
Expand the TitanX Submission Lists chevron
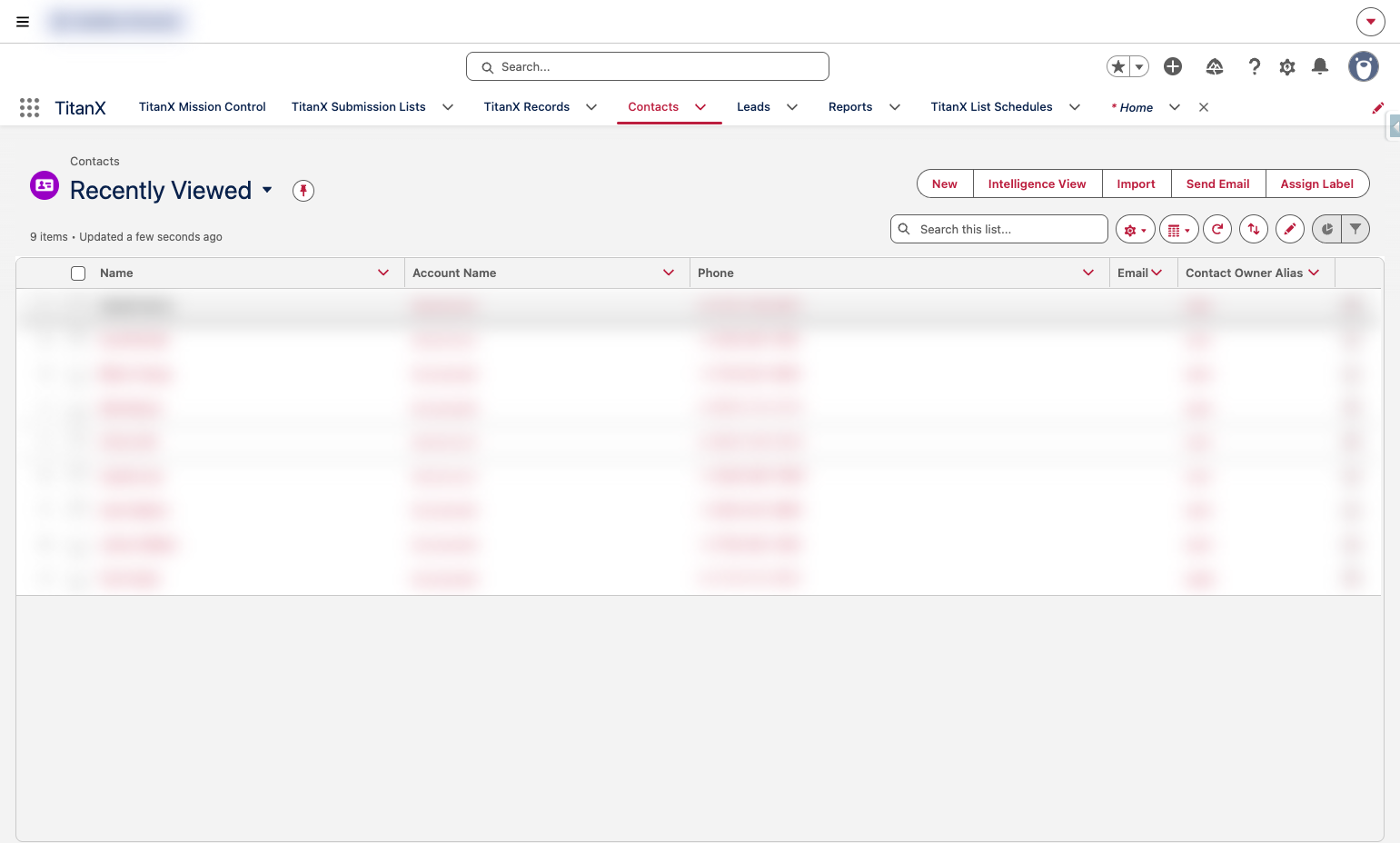448,107
